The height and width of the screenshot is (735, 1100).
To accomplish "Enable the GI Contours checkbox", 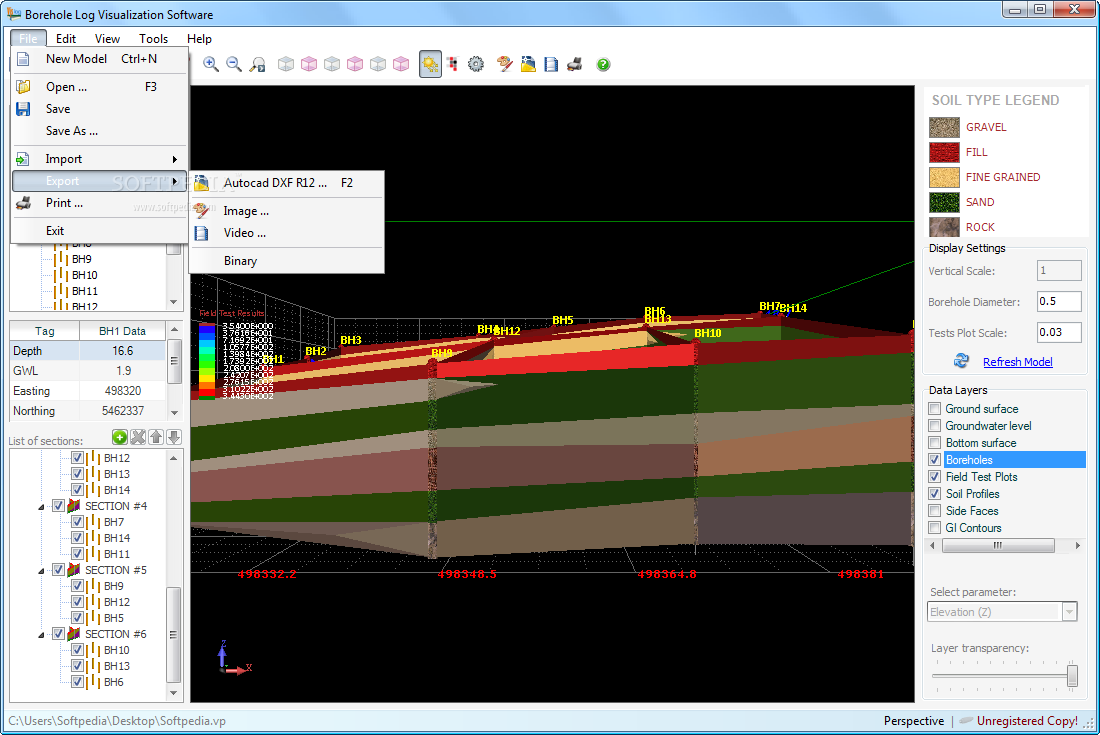I will [x=934, y=527].
